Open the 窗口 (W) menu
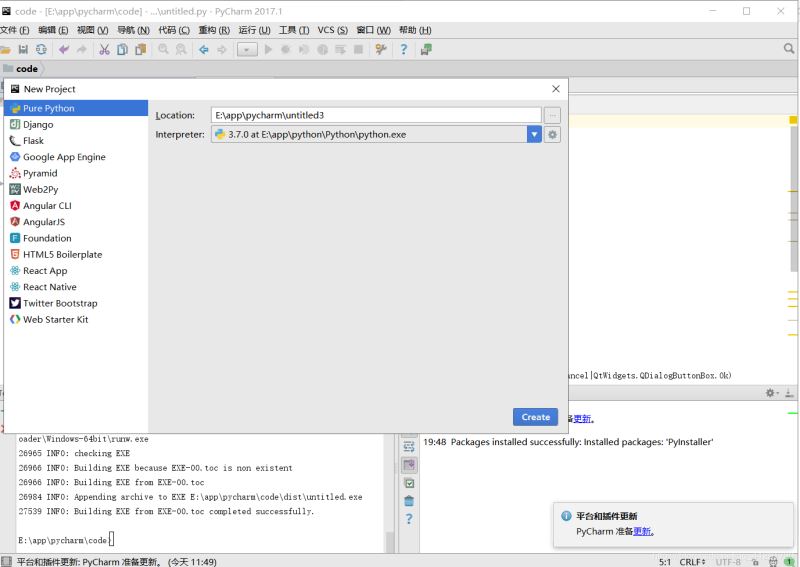This screenshot has width=800, height=567. (x=373, y=30)
